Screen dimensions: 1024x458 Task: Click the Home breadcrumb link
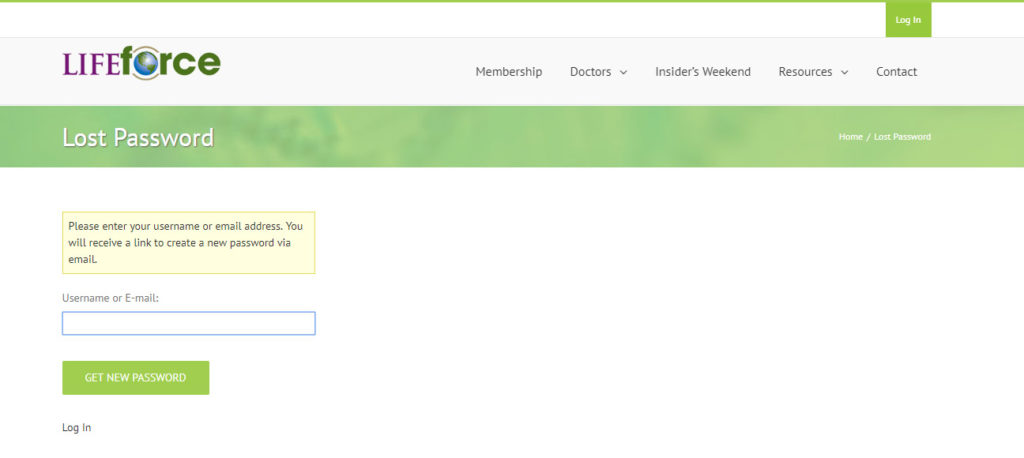(x=850, y=137)
